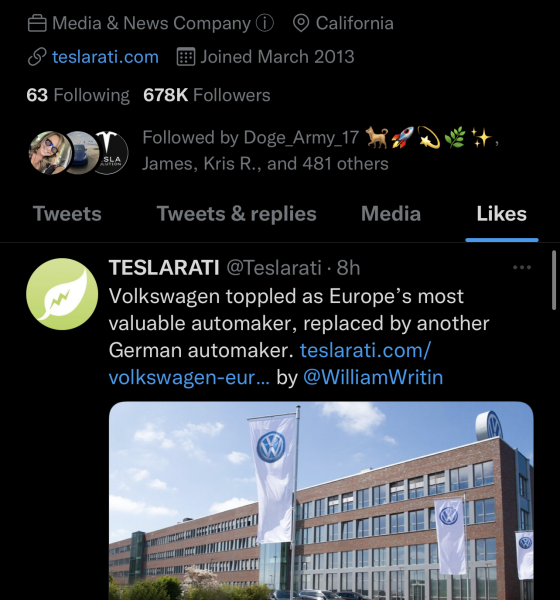Open the teslarati.com profile website link
560x600 pixels.
point(105,57)
